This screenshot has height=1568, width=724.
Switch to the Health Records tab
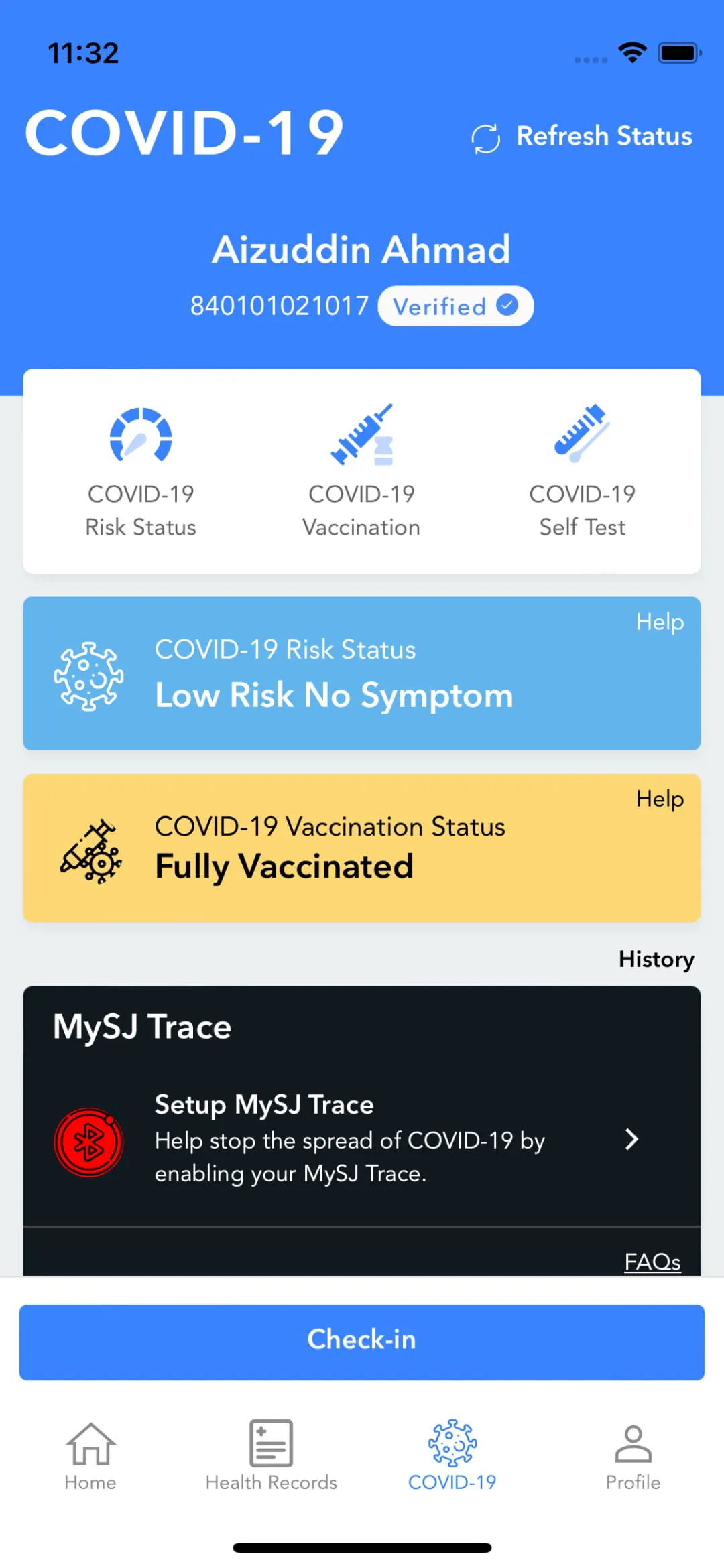[271, 1454]
